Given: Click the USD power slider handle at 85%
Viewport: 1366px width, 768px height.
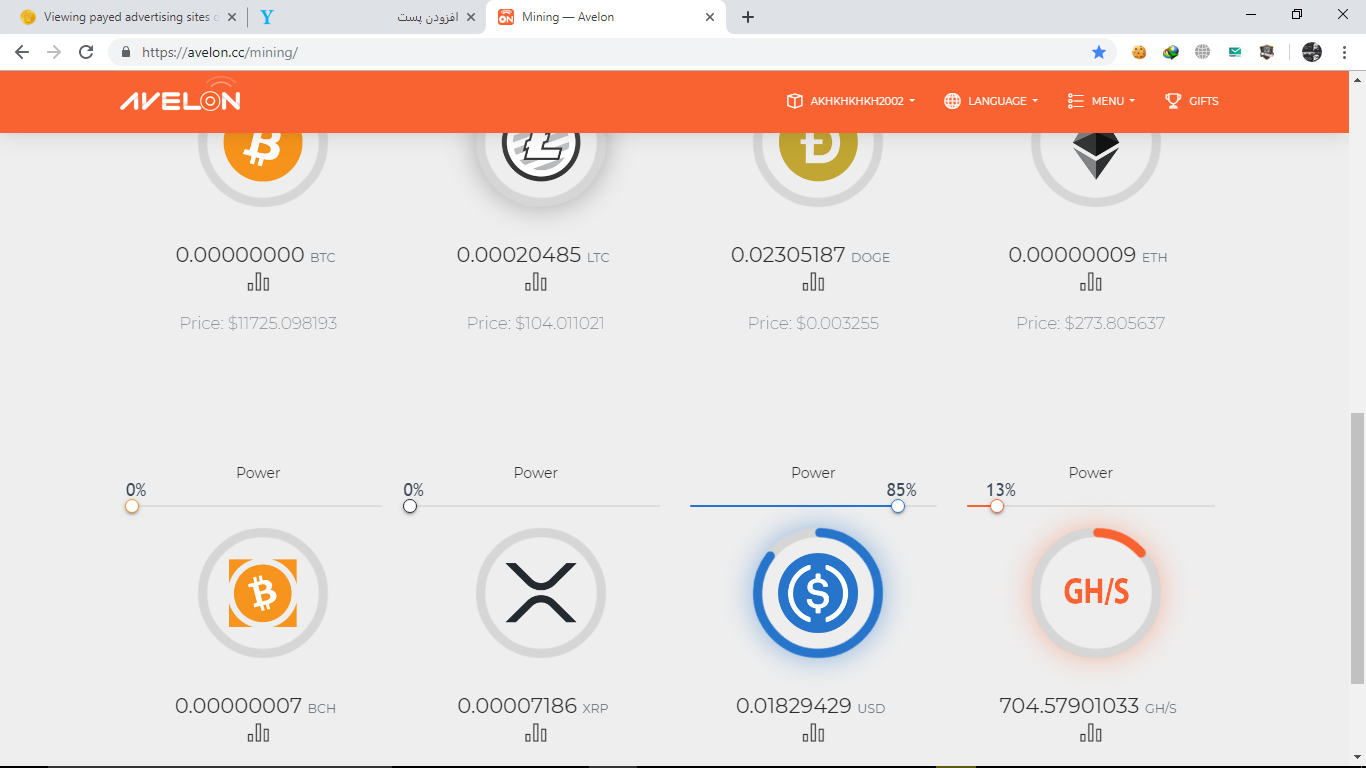Looking at the screenshot, I should [x=898, y=506].
